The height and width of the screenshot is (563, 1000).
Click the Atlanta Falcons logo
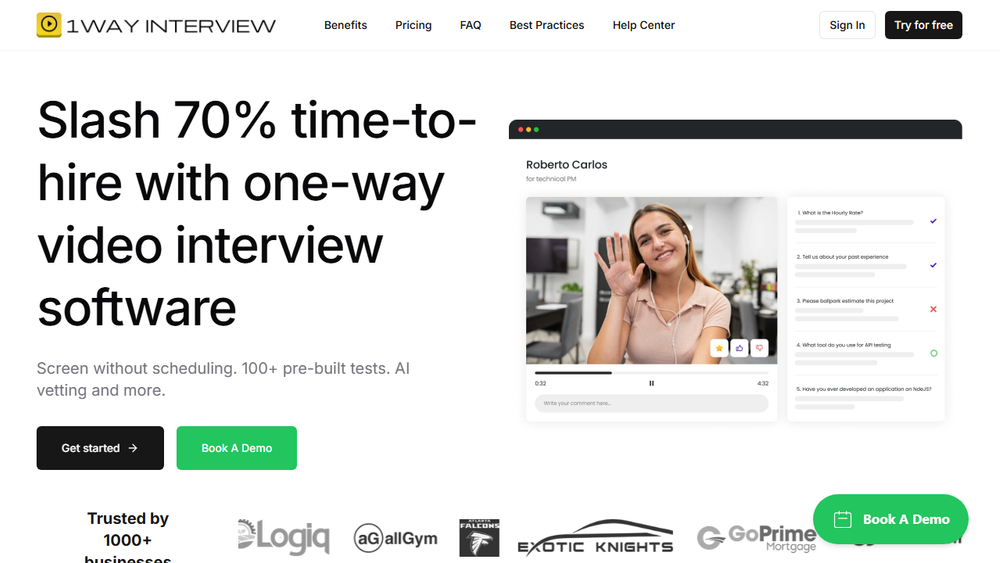click(x=479, y=537)
